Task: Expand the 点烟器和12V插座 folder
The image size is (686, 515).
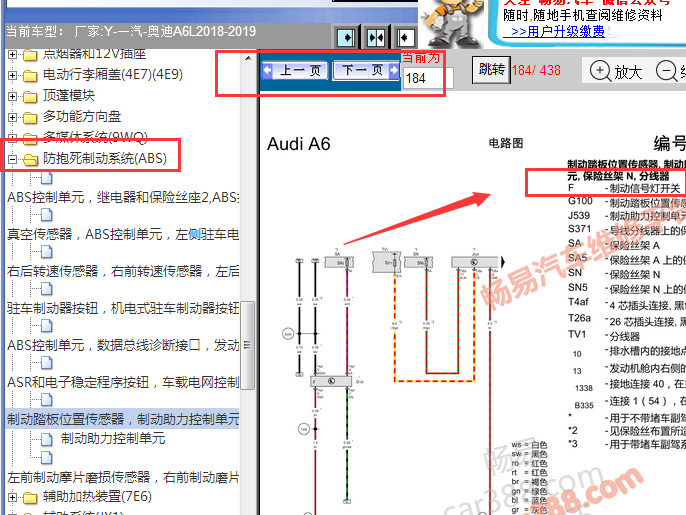Action: click(13, 55)
